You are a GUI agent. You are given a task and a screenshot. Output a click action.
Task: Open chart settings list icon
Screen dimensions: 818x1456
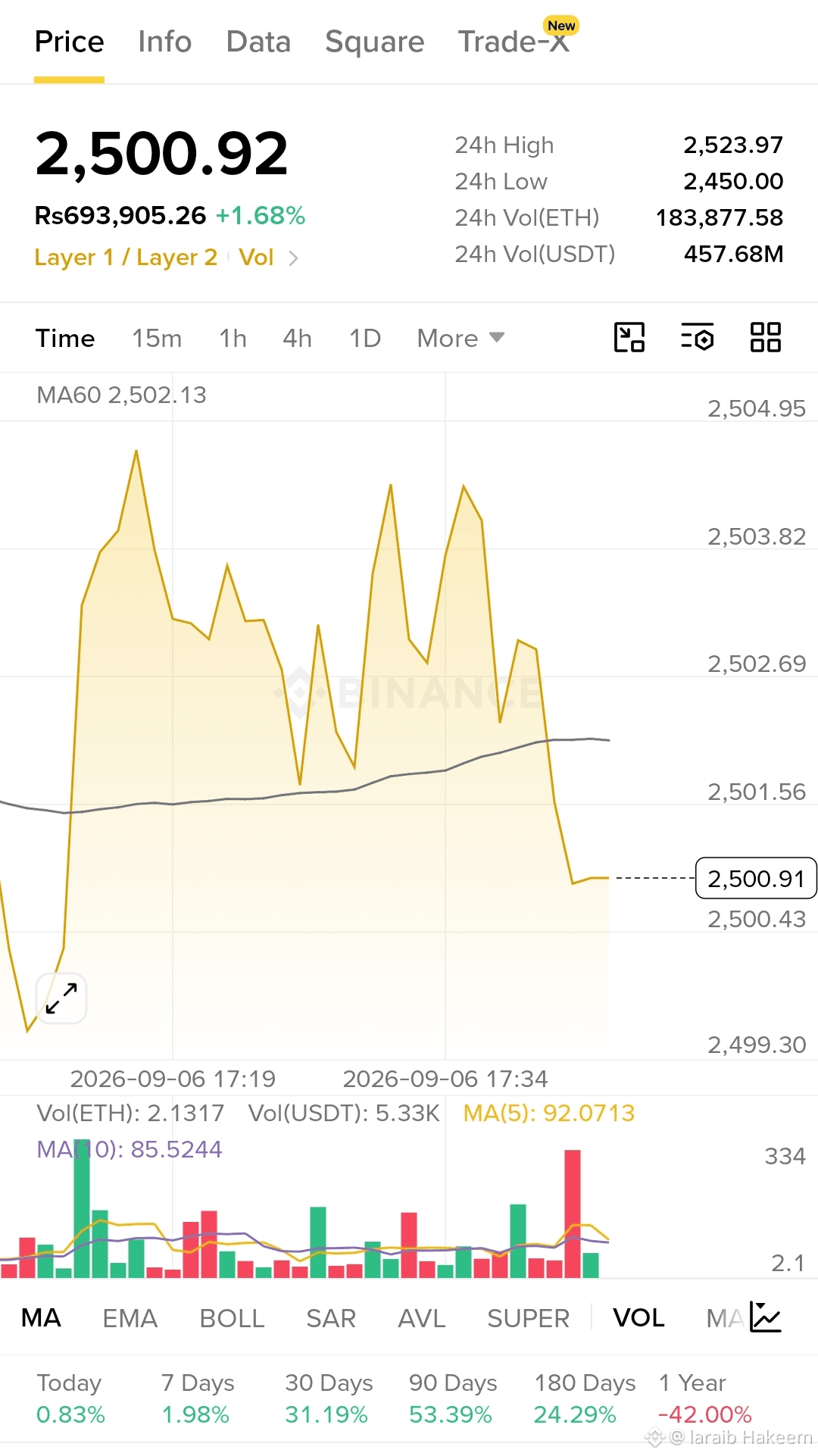(x=698, y=337)
